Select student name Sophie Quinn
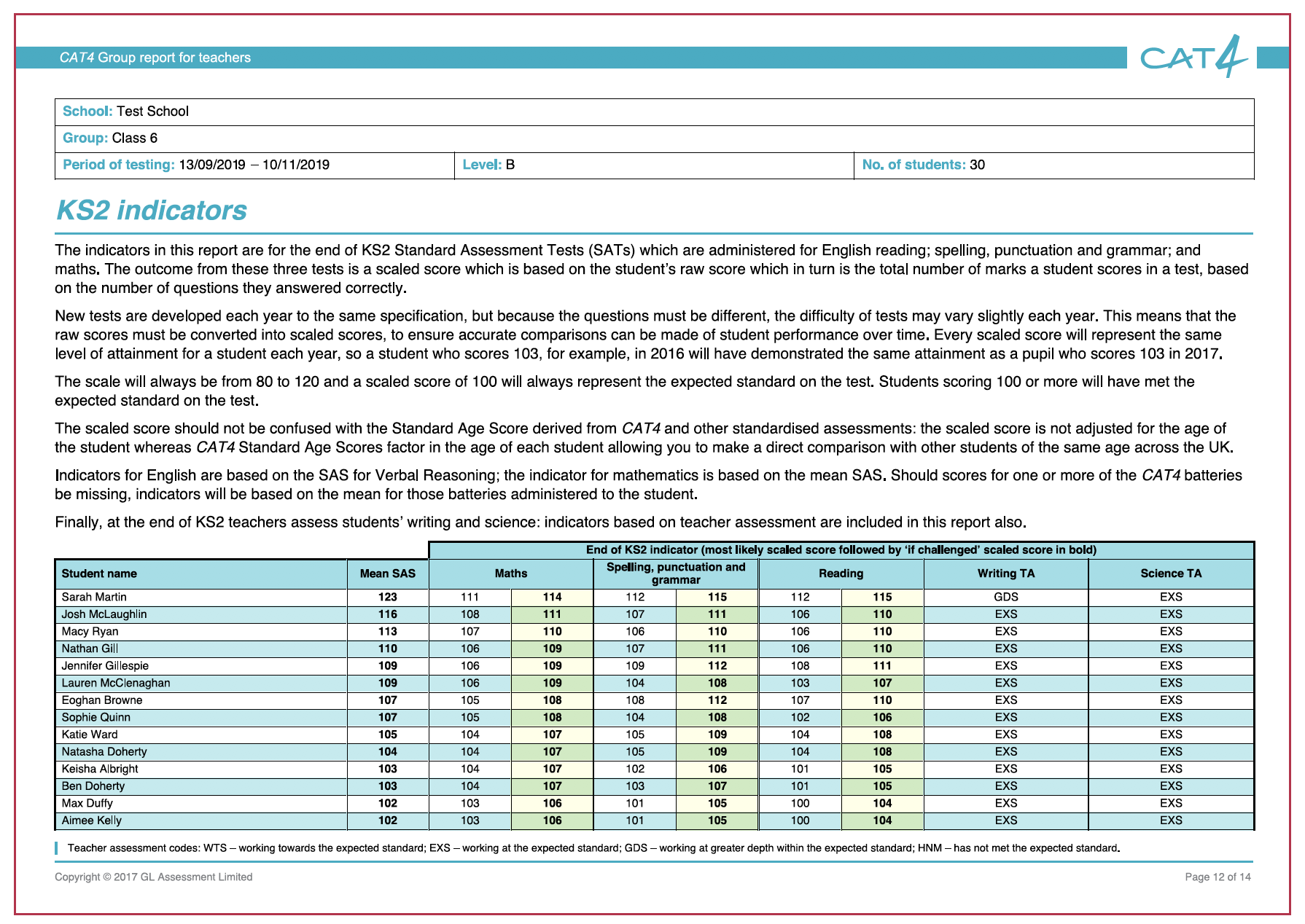The height and width of the screenshot is (924, 1305). [96, 718]
